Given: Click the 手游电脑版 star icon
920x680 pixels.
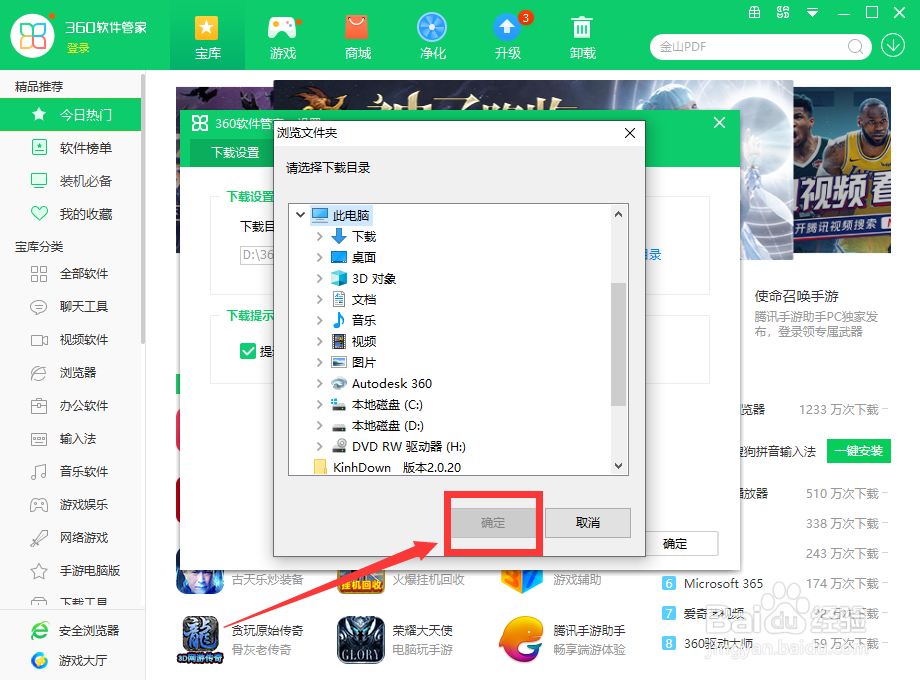Looking at the screenshot, I should pos(39,570).
